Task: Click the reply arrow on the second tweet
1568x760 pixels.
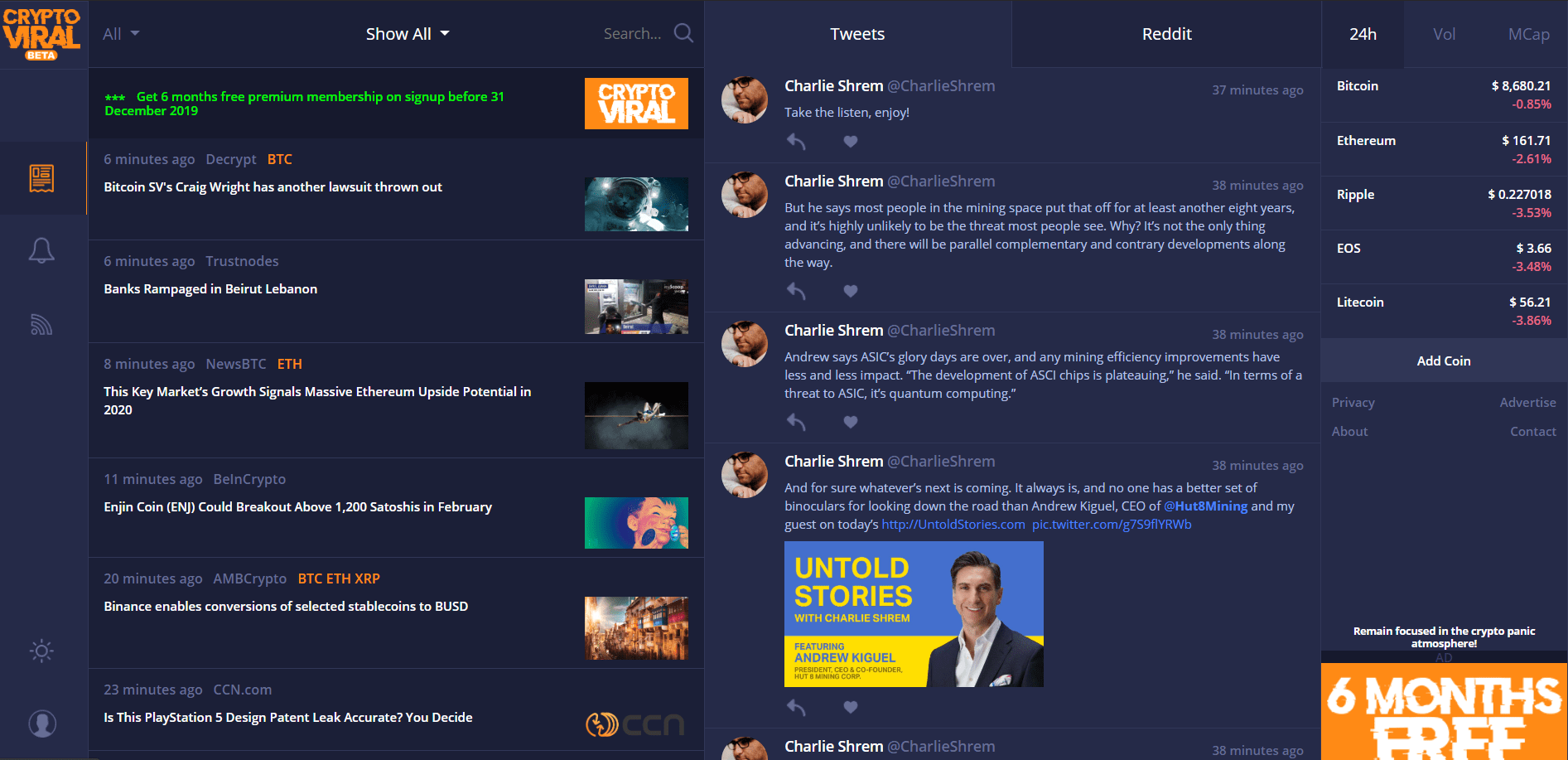Action: pyautogui.click(x=795, y=291)
